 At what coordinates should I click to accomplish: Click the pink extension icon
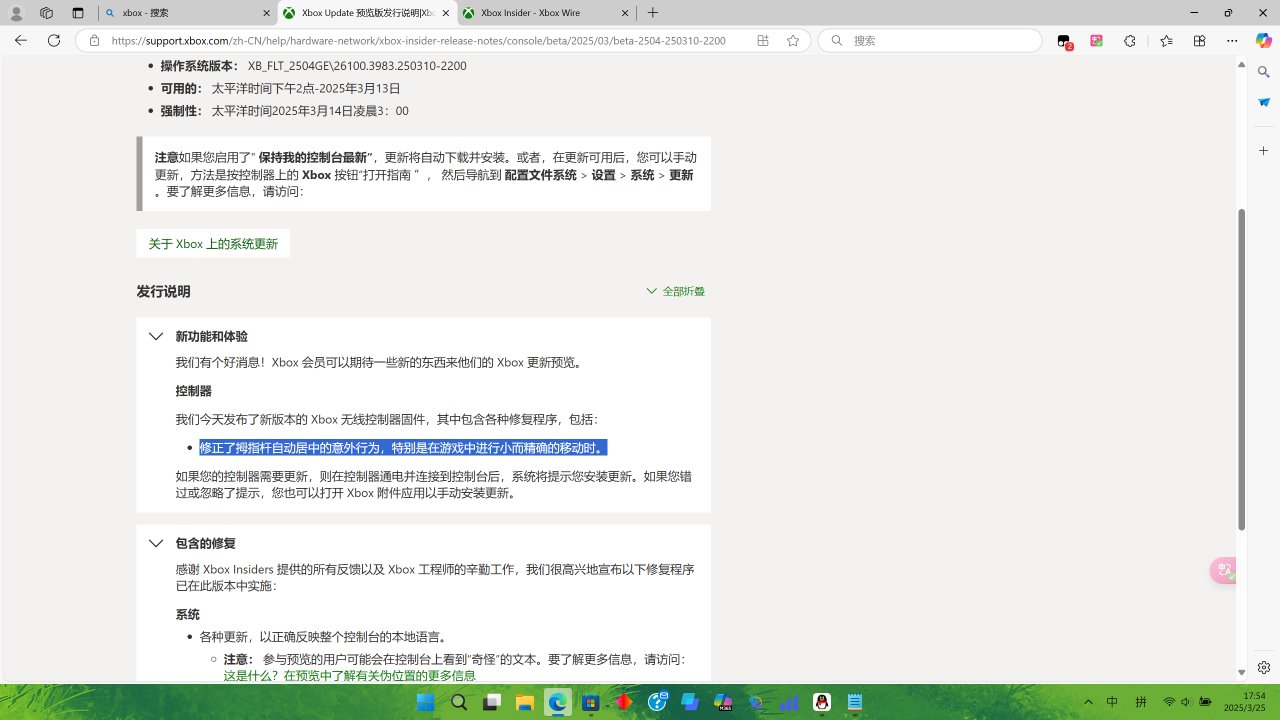(1097, 41)
